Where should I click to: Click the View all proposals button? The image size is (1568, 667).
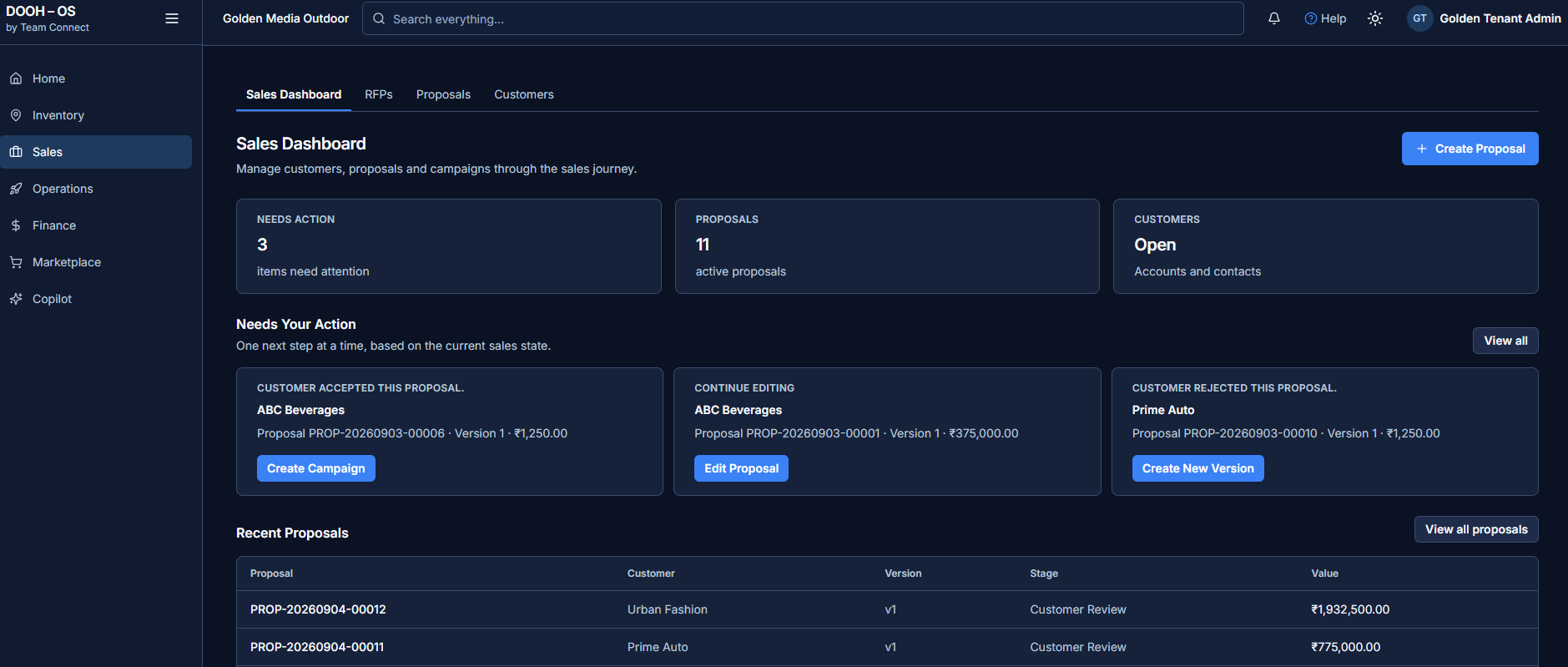[x=1476, y=529]
